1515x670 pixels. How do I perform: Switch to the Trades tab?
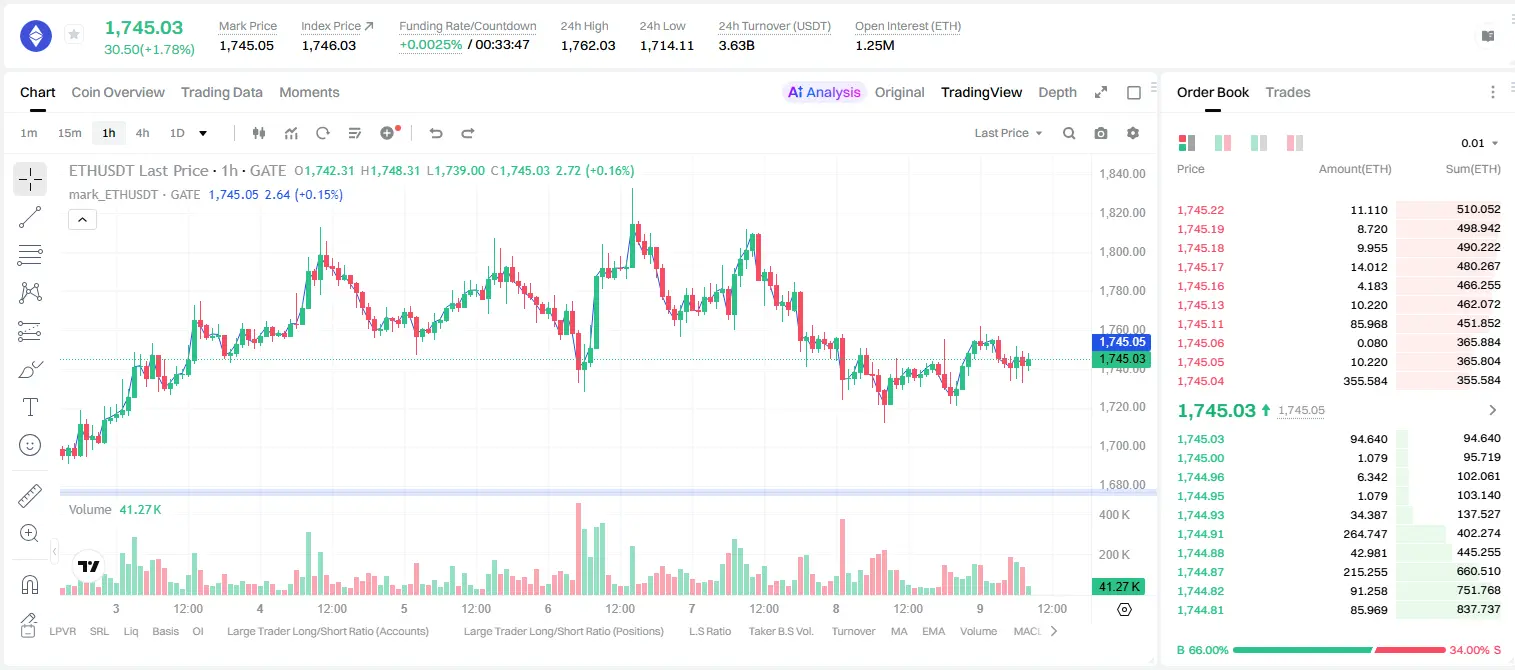click(1287, 92)
